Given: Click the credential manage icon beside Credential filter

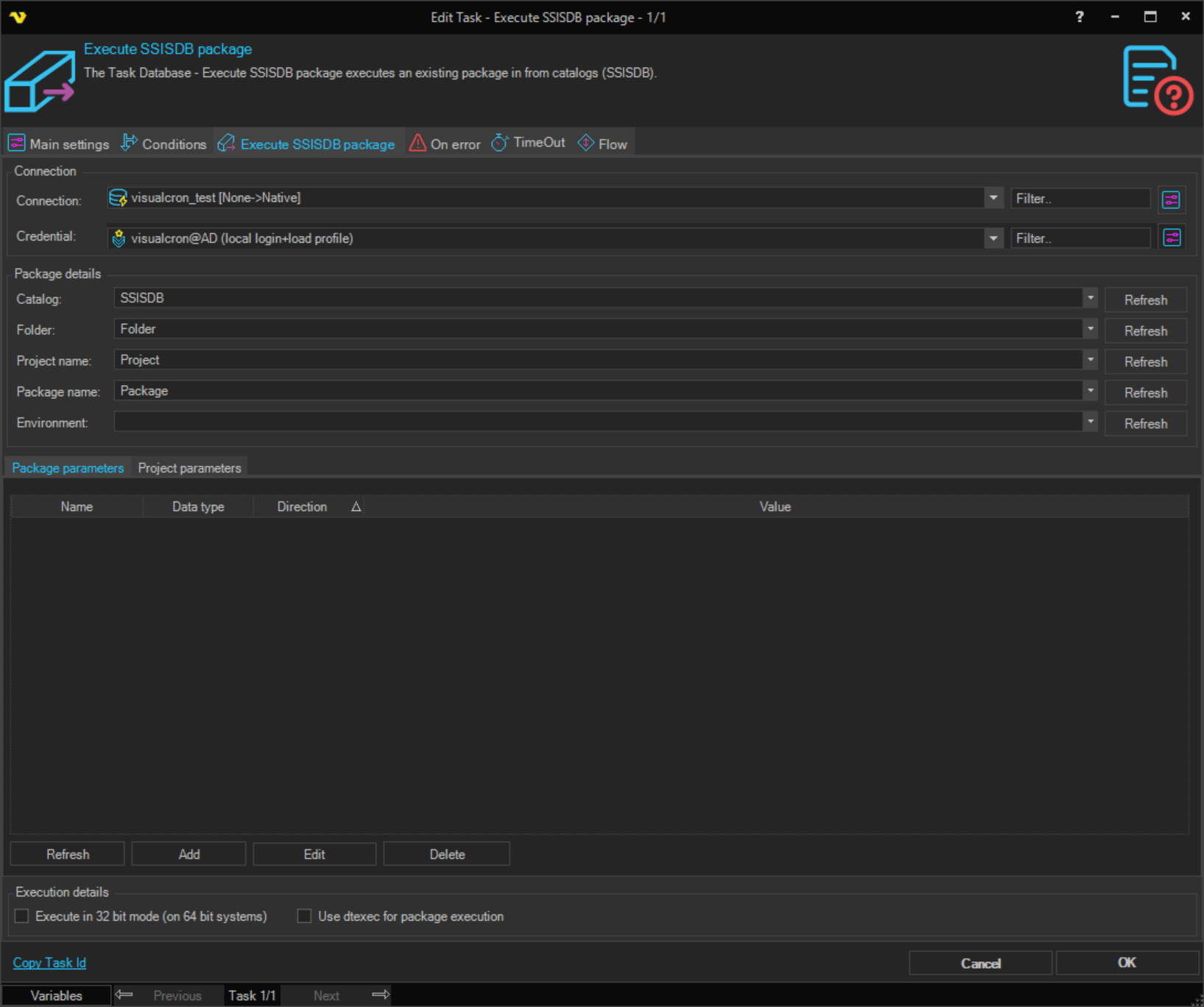Looking at the screenshot, I should (x=1171, y=238).
